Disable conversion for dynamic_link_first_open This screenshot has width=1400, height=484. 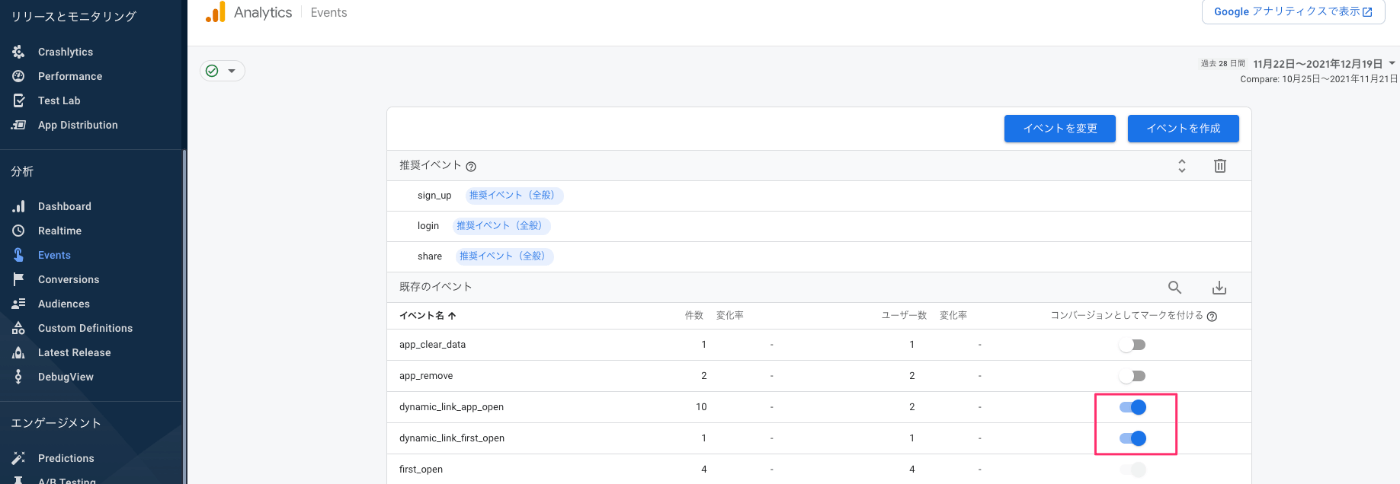1132,438
